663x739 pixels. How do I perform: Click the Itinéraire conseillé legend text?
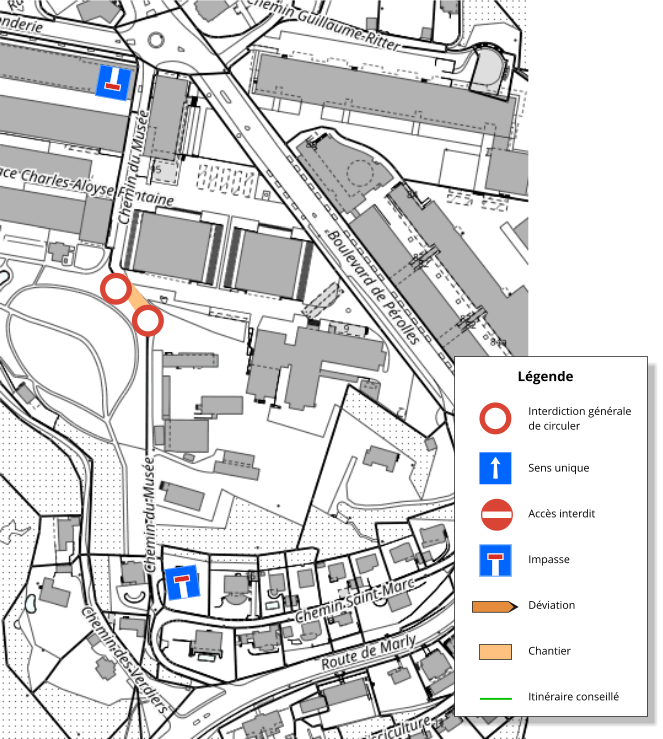pos(573,696)
